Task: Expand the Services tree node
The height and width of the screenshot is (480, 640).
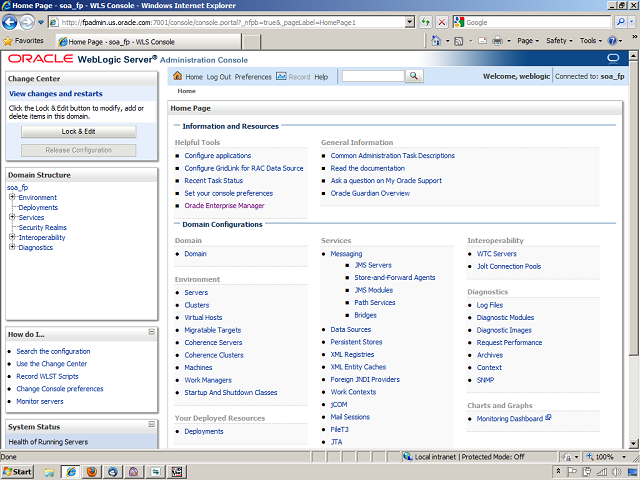Action: coord(12,217)
